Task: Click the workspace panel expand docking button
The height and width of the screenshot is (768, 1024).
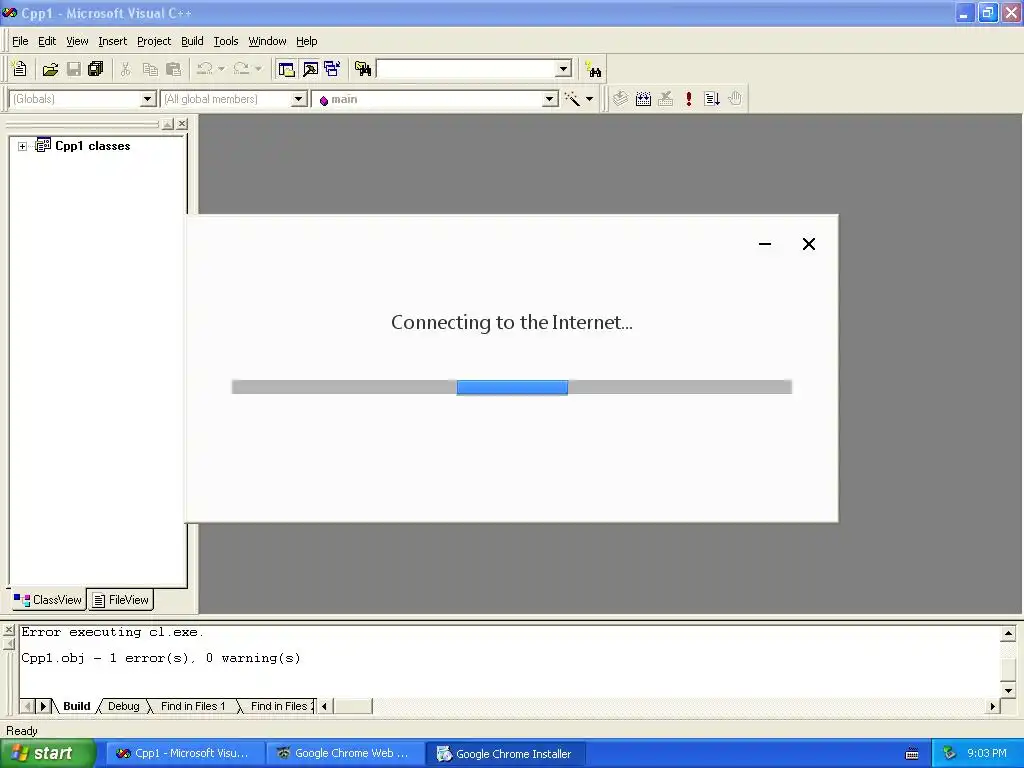Action: [168, 124]
